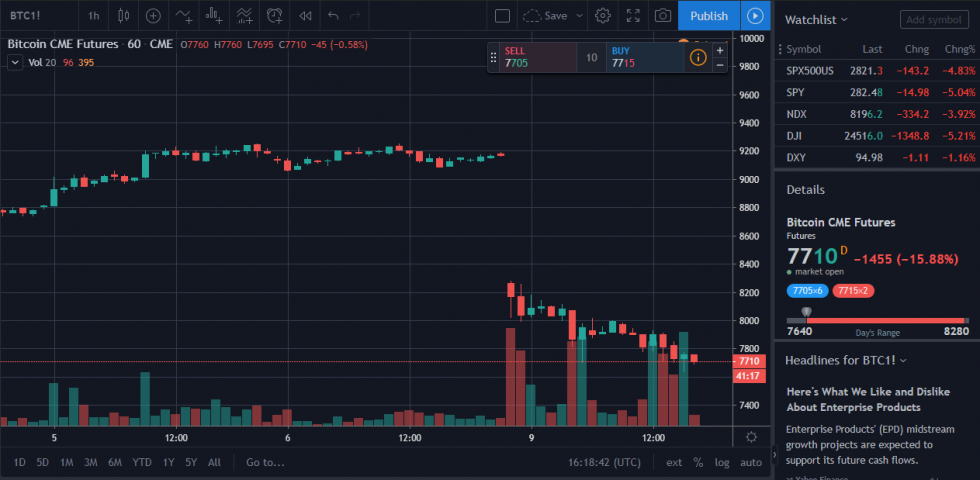Sort the watchlist by Symbol column header
This screenshot has width=980, height=480.
point(803,49)
